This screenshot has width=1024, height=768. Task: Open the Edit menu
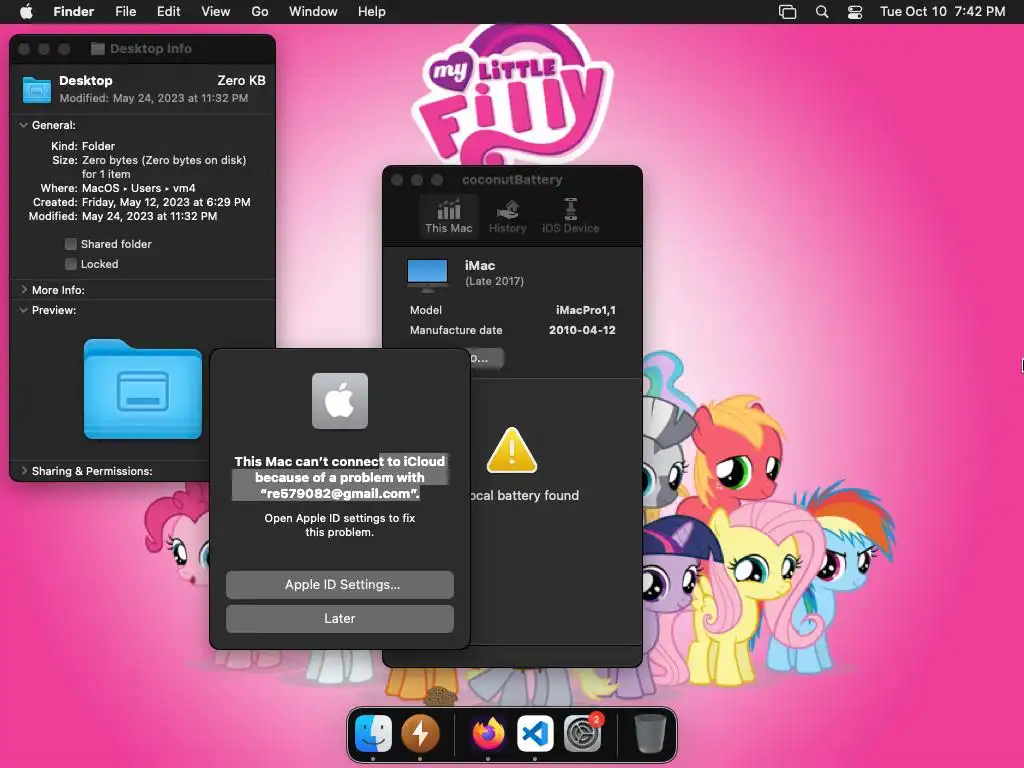pyautogui.click(x=168, y=11)
